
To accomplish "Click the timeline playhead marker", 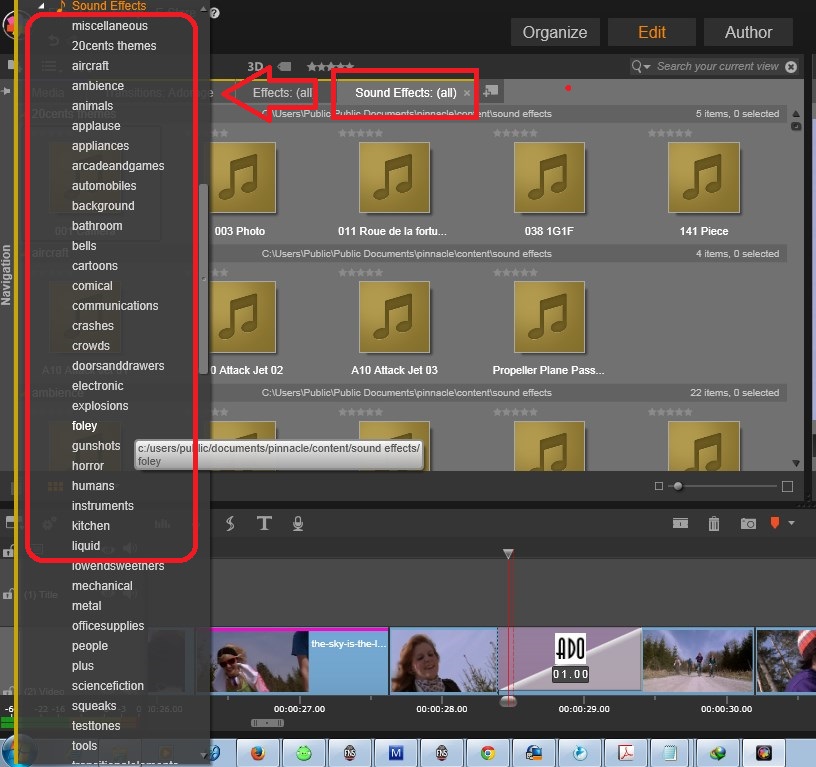I will (508, 554).
